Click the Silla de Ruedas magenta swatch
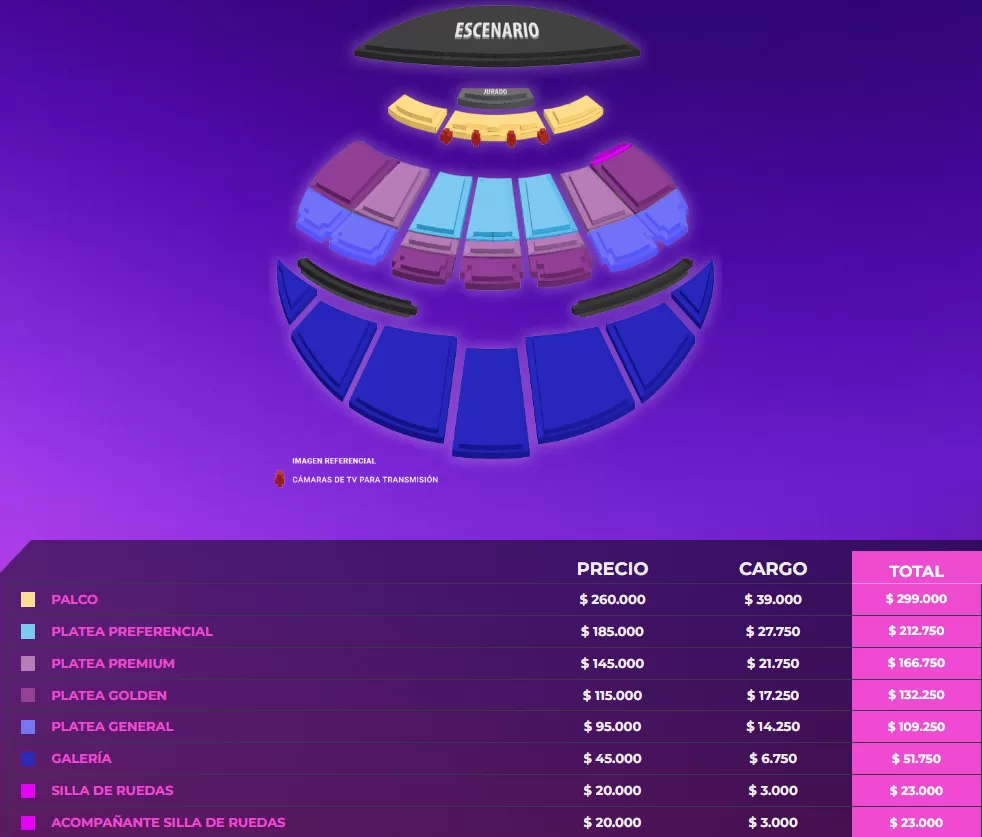The width and height of the screenshot is (982, 837). [28, 791]
